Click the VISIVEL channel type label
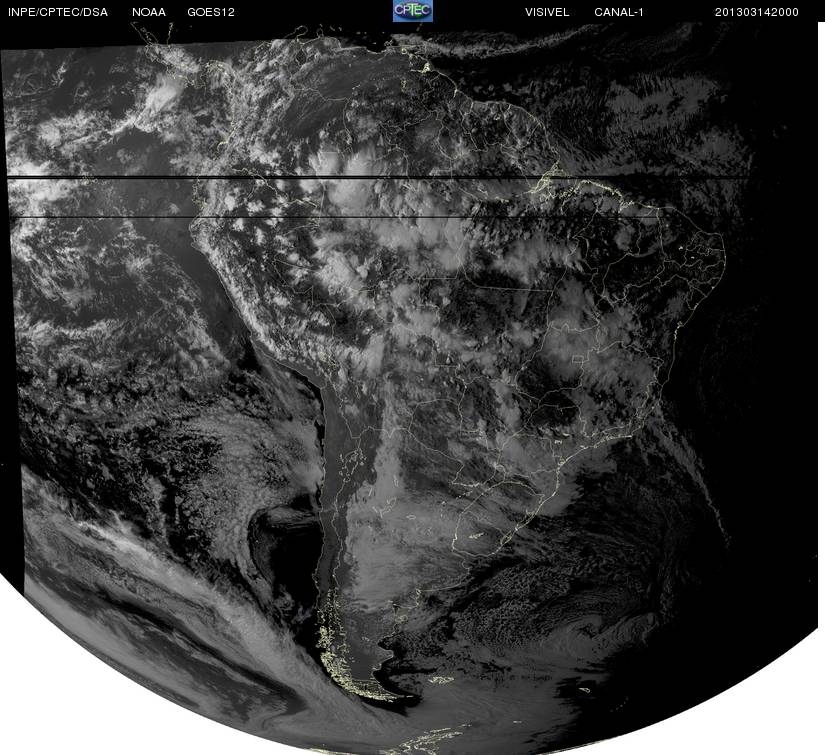The width and height of the screenshot is (825, 755). coord(547,12)
